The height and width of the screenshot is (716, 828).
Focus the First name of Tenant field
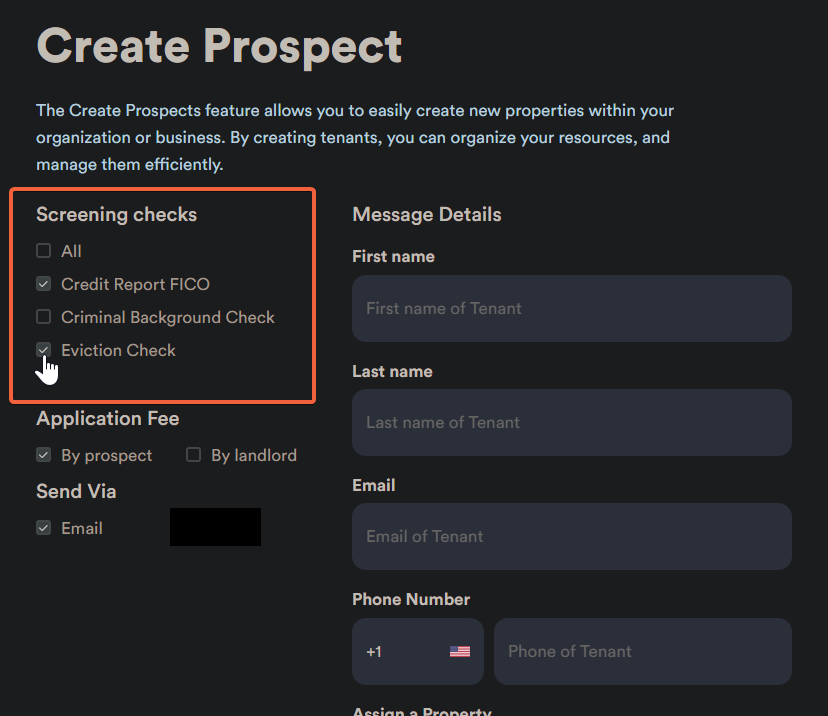coord(571,309)
